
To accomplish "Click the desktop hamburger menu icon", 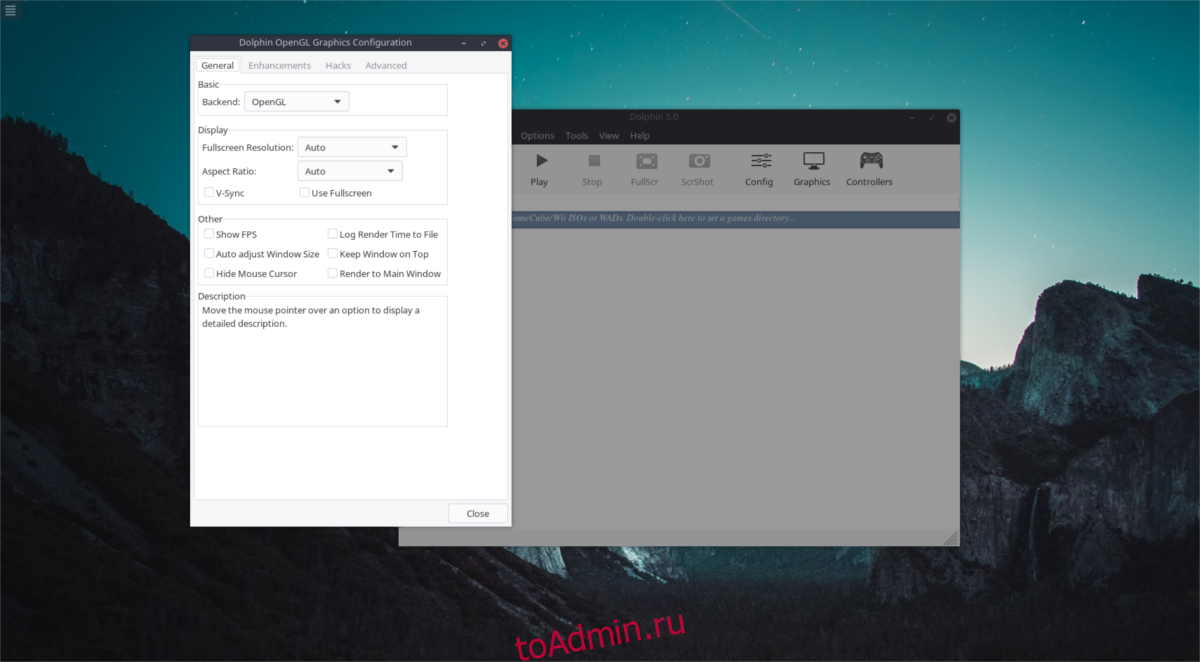I will coord(10,10).
